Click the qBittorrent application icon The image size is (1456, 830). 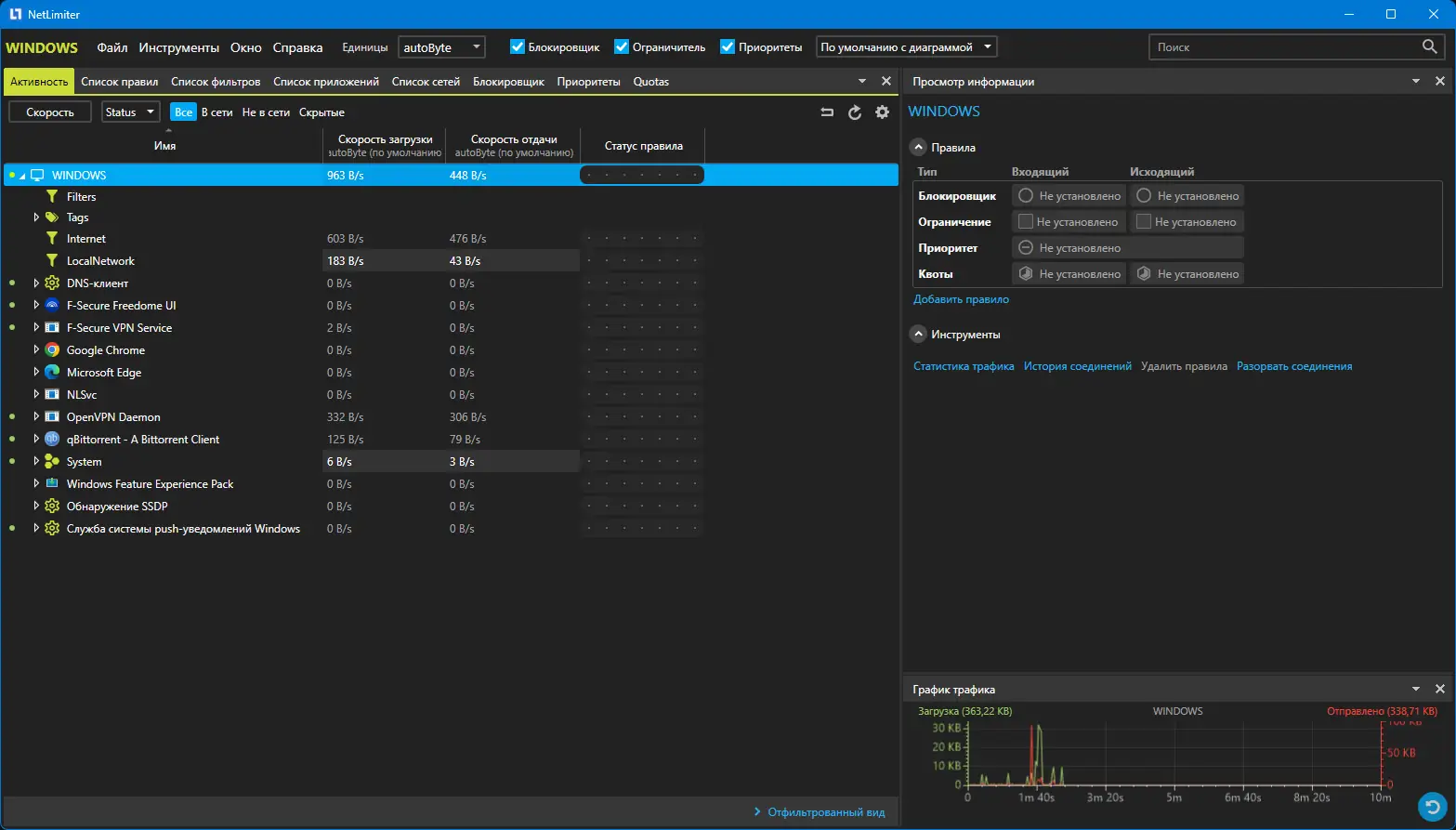tap(52, 440)
